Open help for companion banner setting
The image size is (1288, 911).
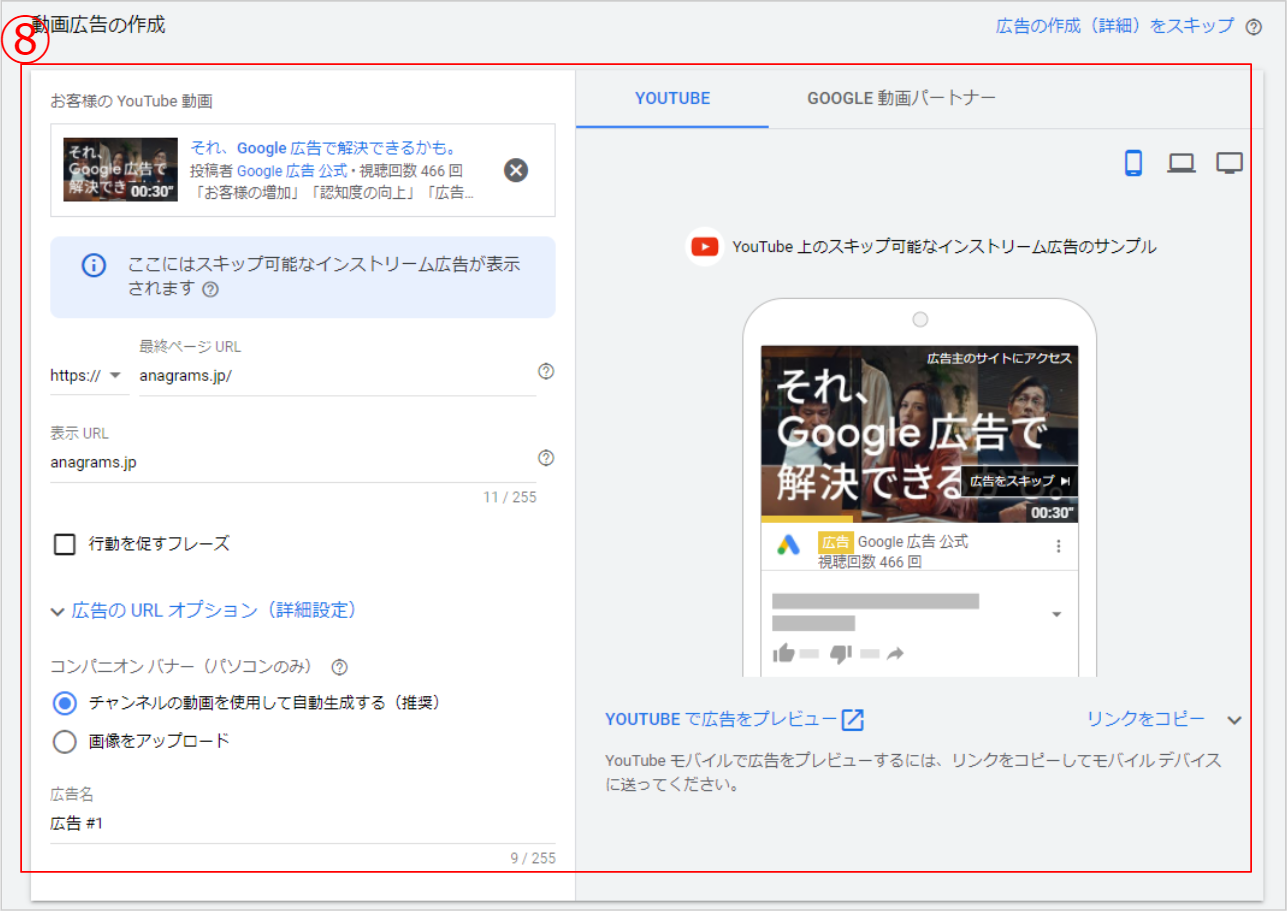point(339,667)
